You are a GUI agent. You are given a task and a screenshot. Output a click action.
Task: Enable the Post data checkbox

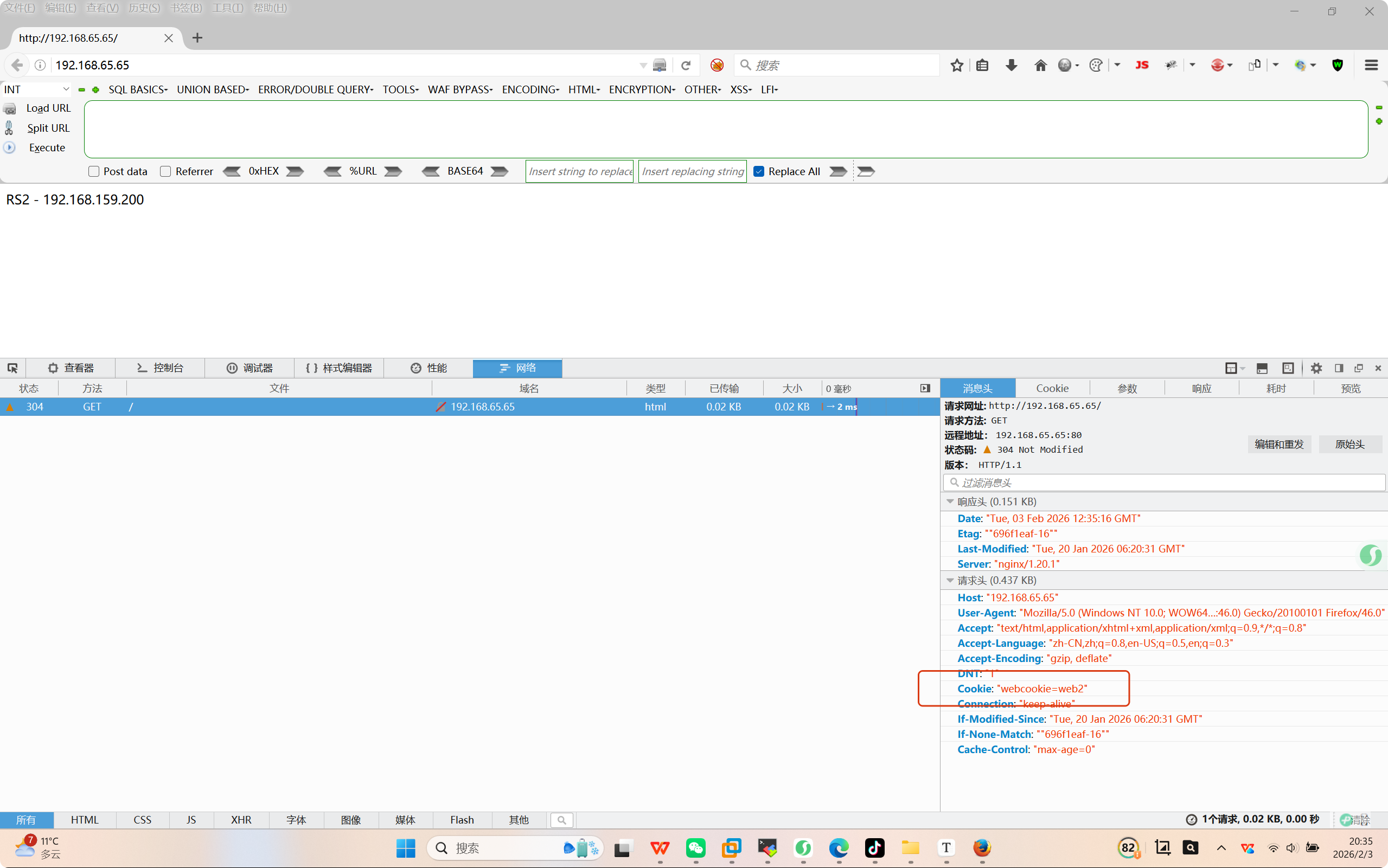point(94,171)
